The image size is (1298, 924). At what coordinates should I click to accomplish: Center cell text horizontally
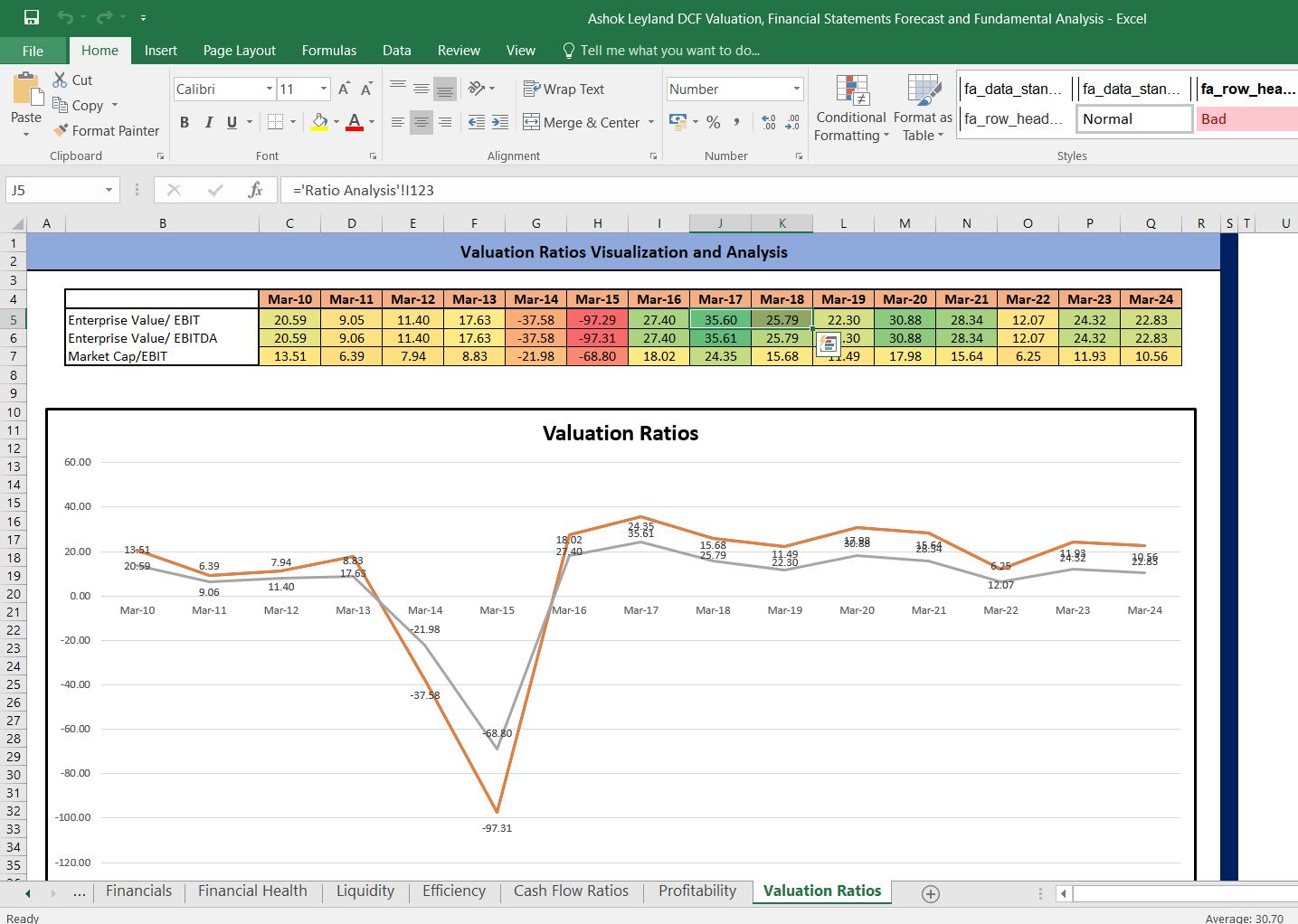pyautogui.click(x=422, y=122)
